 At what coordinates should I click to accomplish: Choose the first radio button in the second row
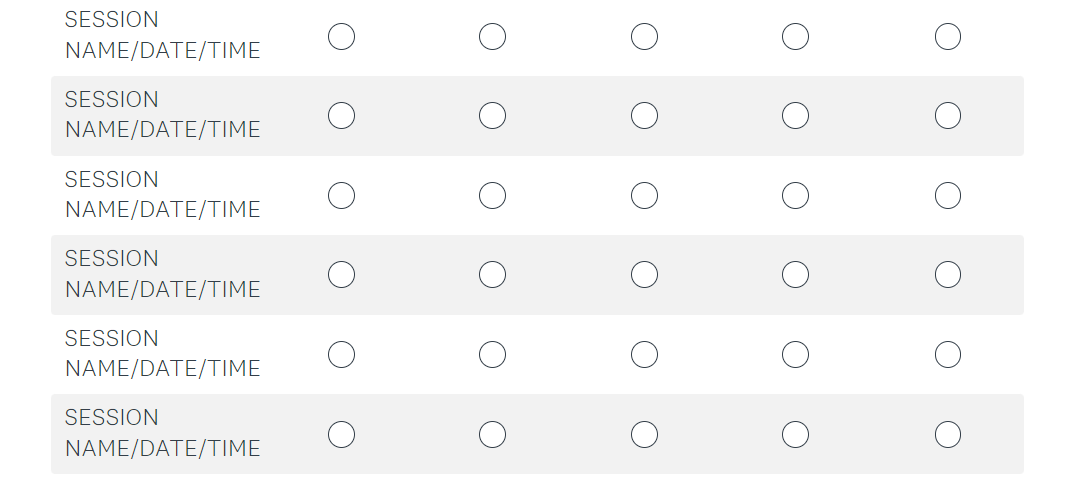341,116
